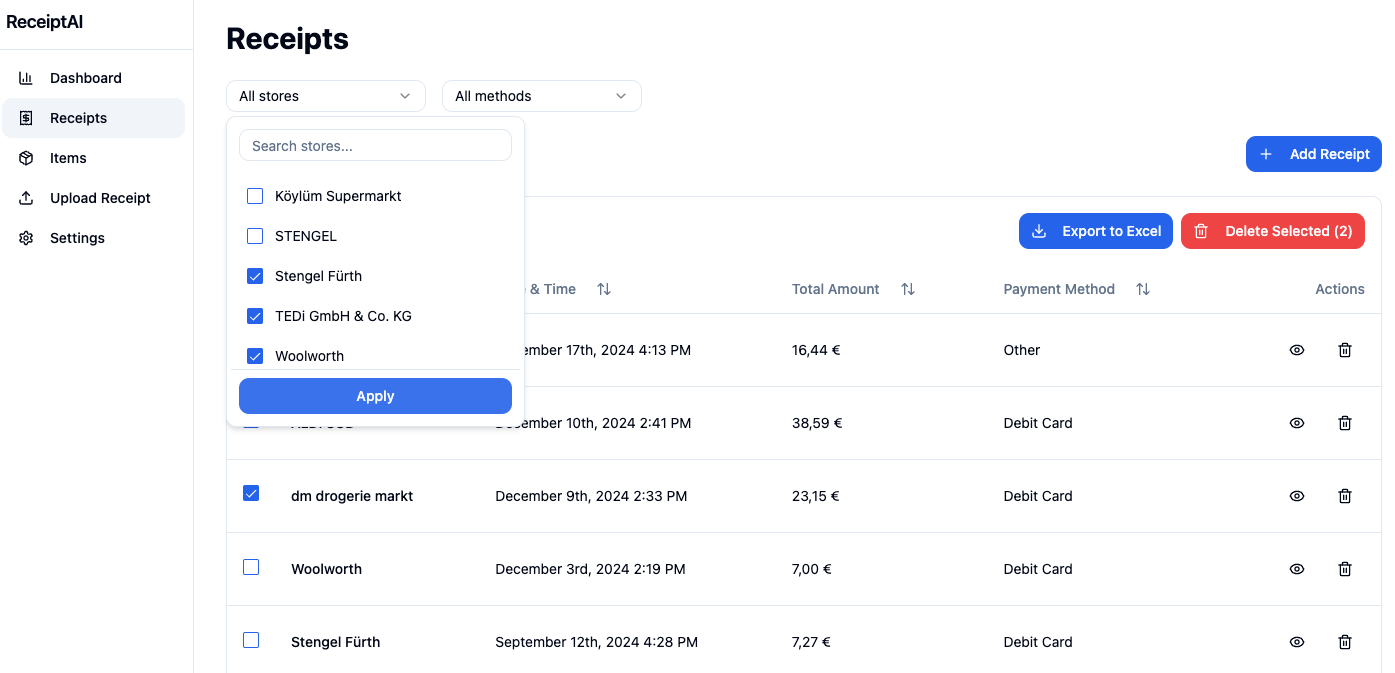Click Debit Card in the dm drogerie markt row

[x=1038, y=496]
